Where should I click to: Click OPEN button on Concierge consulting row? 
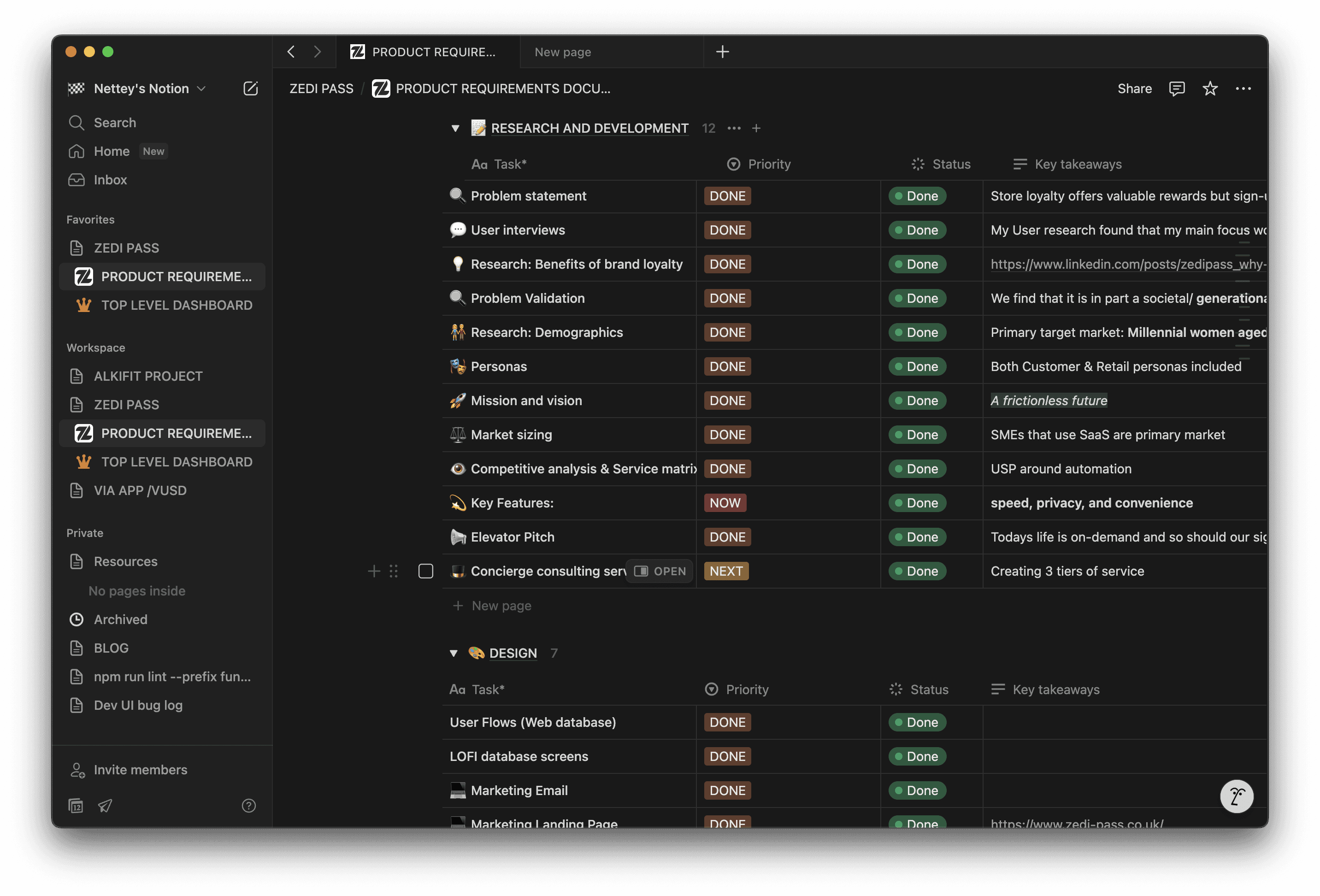click(x=660, y=571)
